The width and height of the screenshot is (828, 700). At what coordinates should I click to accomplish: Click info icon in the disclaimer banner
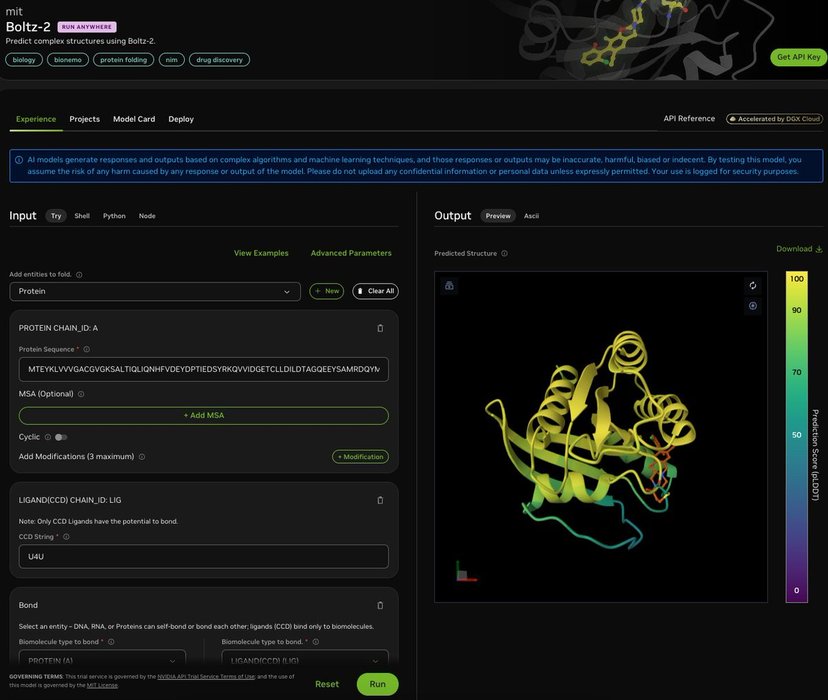(19, 160)
